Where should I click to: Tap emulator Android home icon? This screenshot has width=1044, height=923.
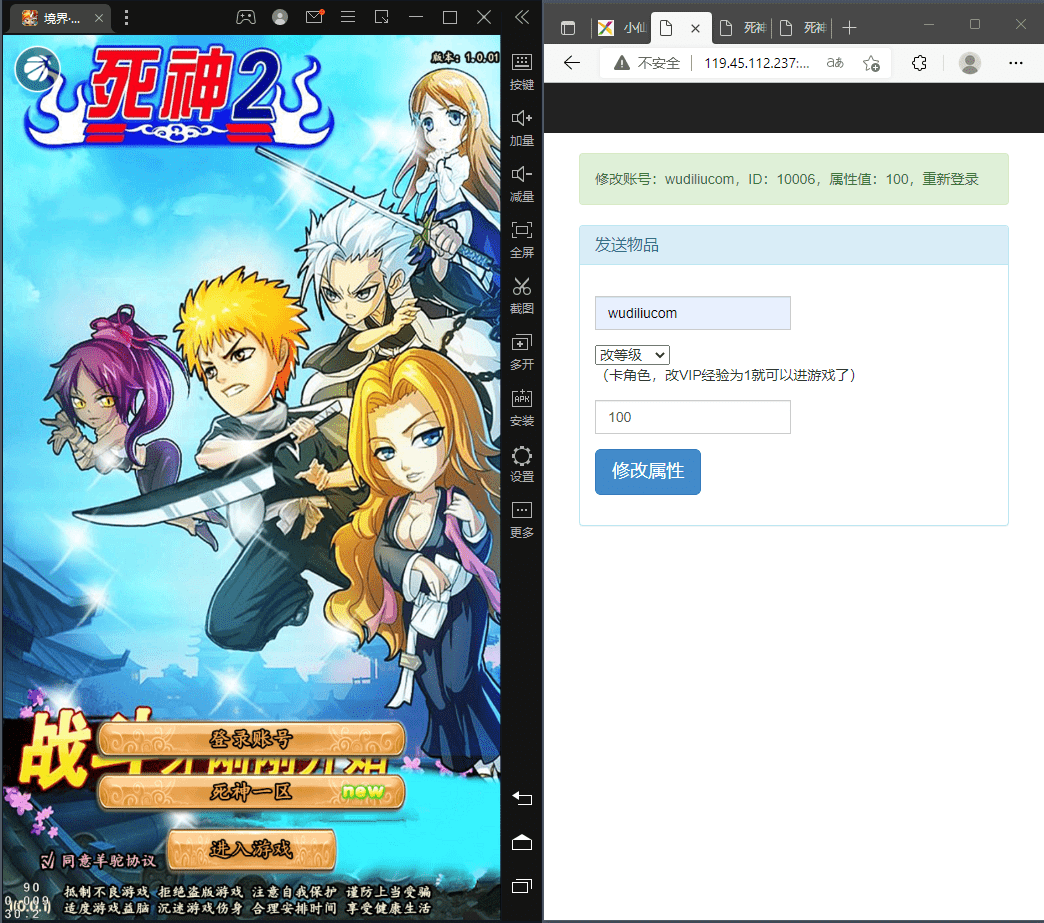[x=521, y=842]
